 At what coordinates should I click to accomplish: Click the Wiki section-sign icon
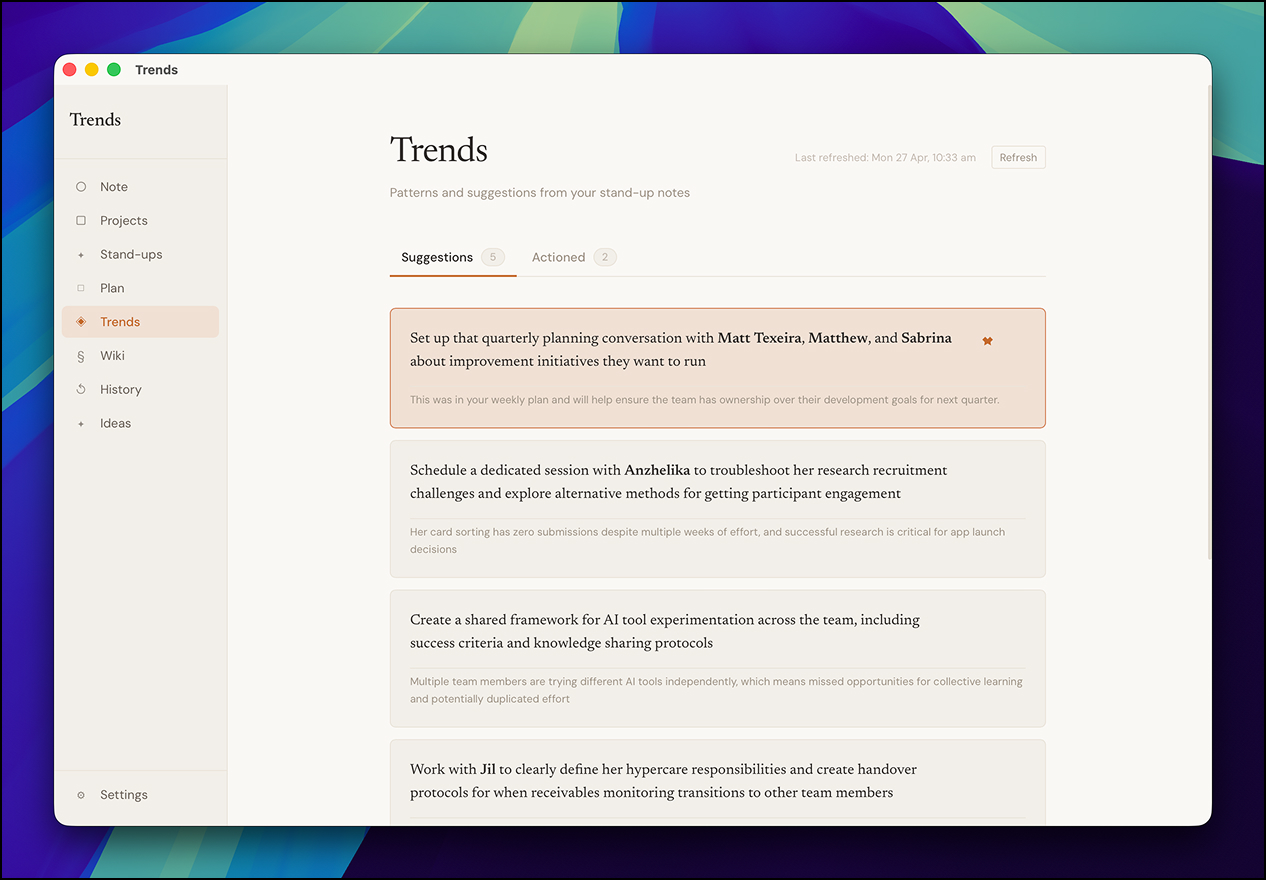point(81,356)
